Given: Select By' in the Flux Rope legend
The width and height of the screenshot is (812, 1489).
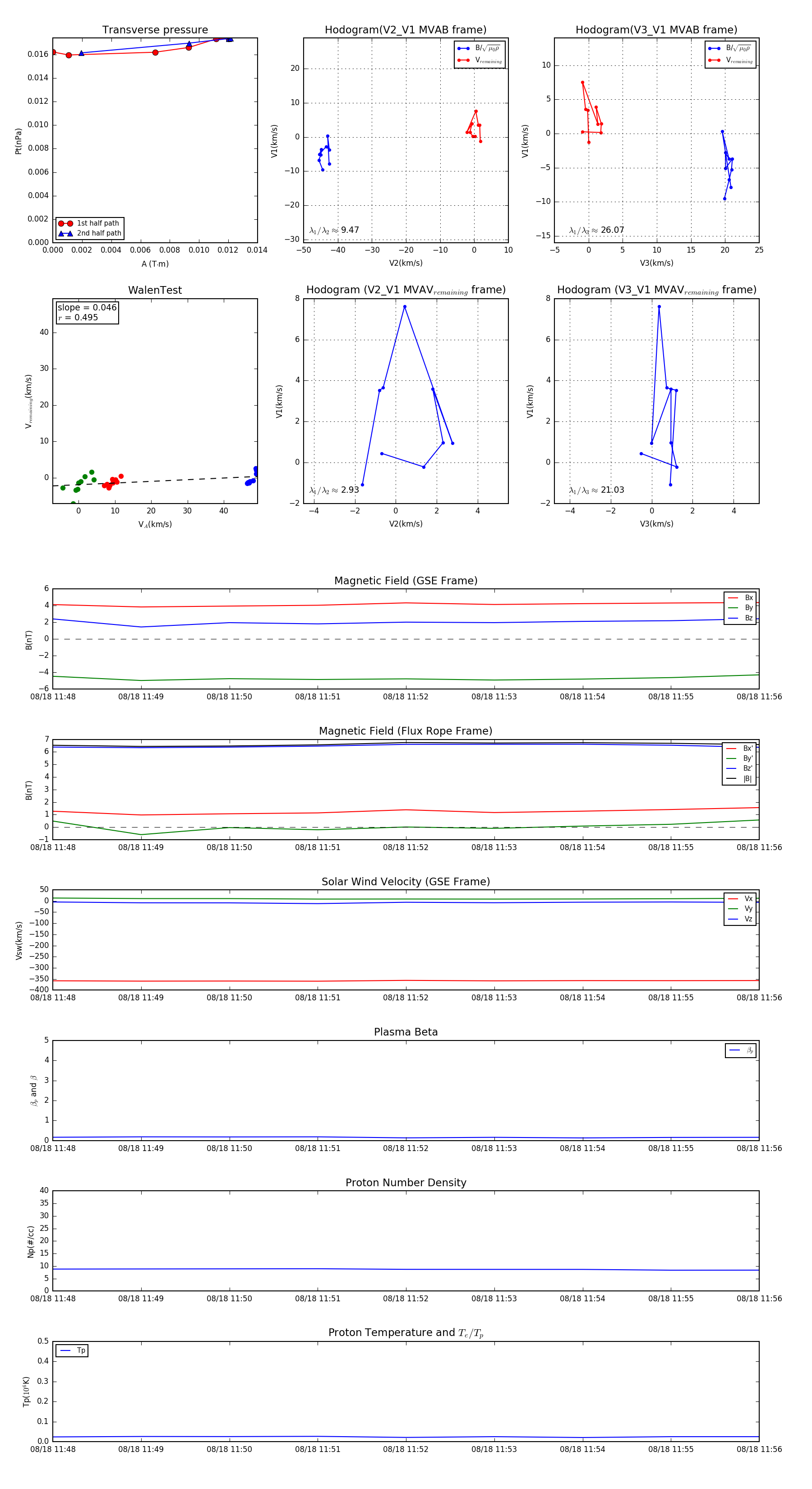Looking at the screenshot, I should tap(740, 758).
